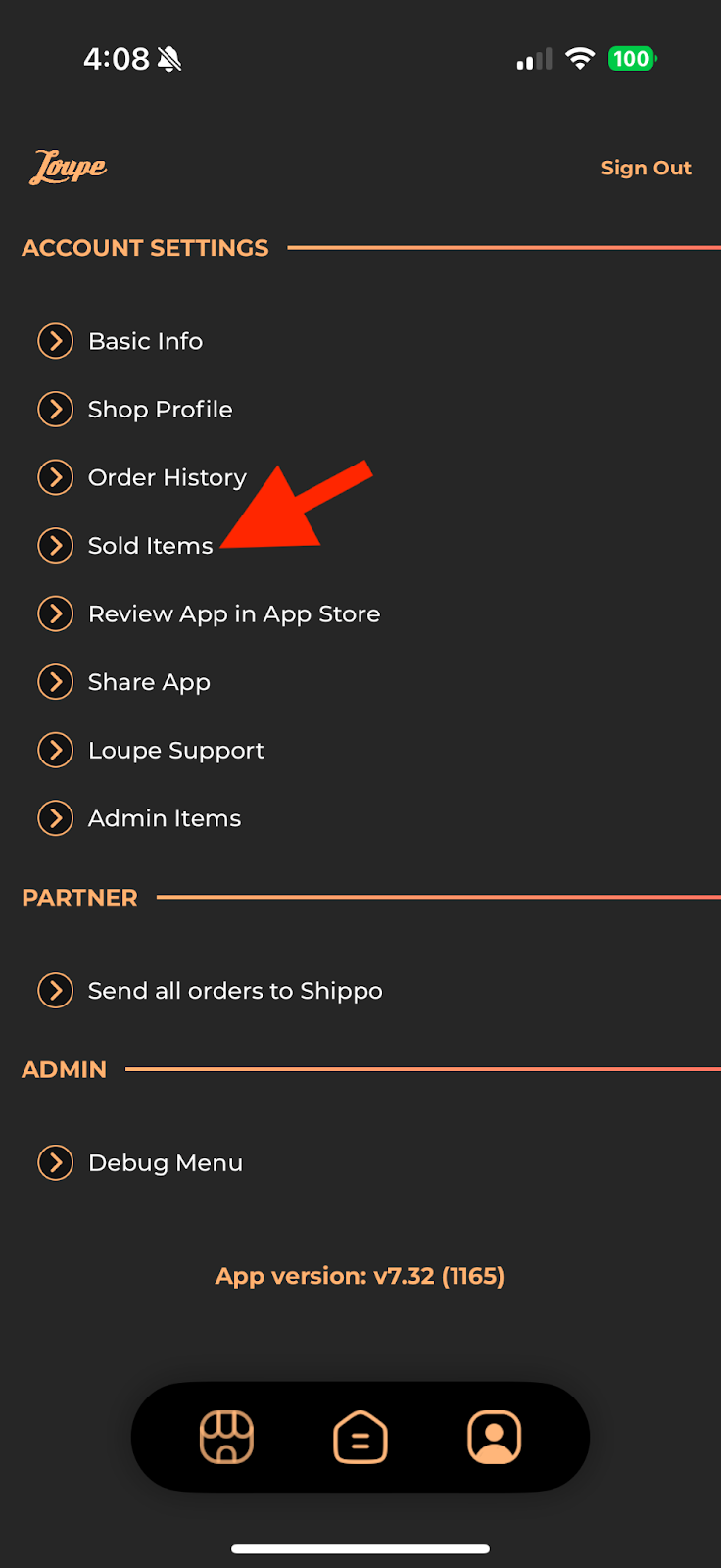Tap the app version text
Image resolution: width=721 pixels, height=1568 pixels.
(x=360, y=1276)
